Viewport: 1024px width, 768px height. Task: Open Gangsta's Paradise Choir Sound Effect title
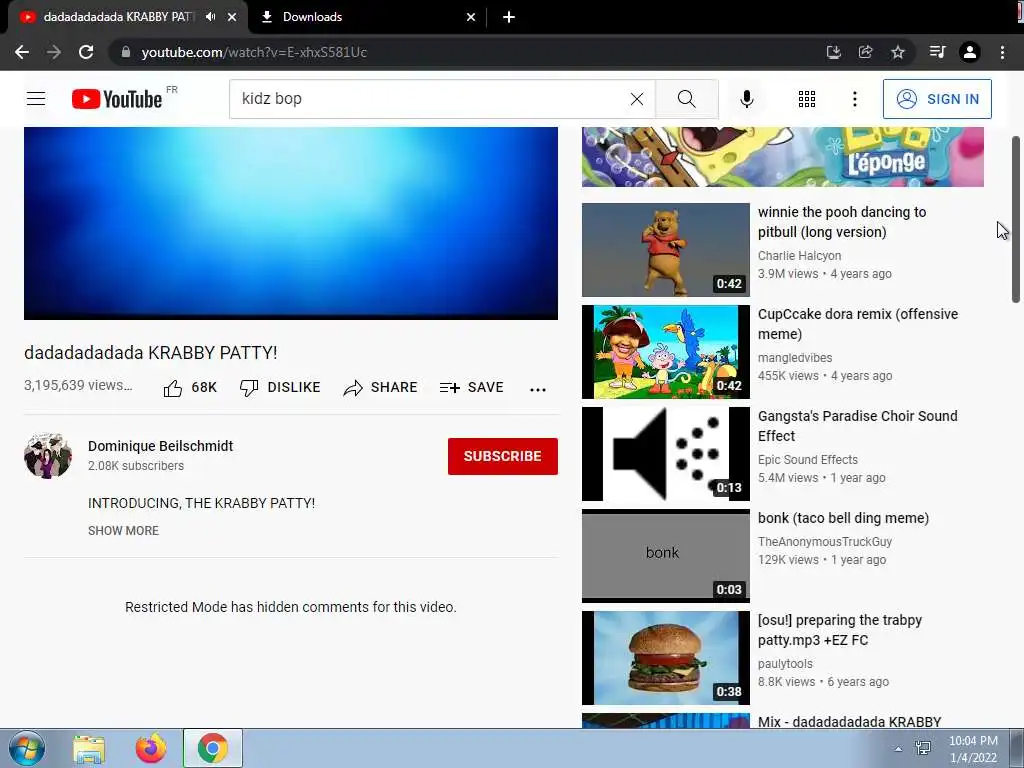857,426
